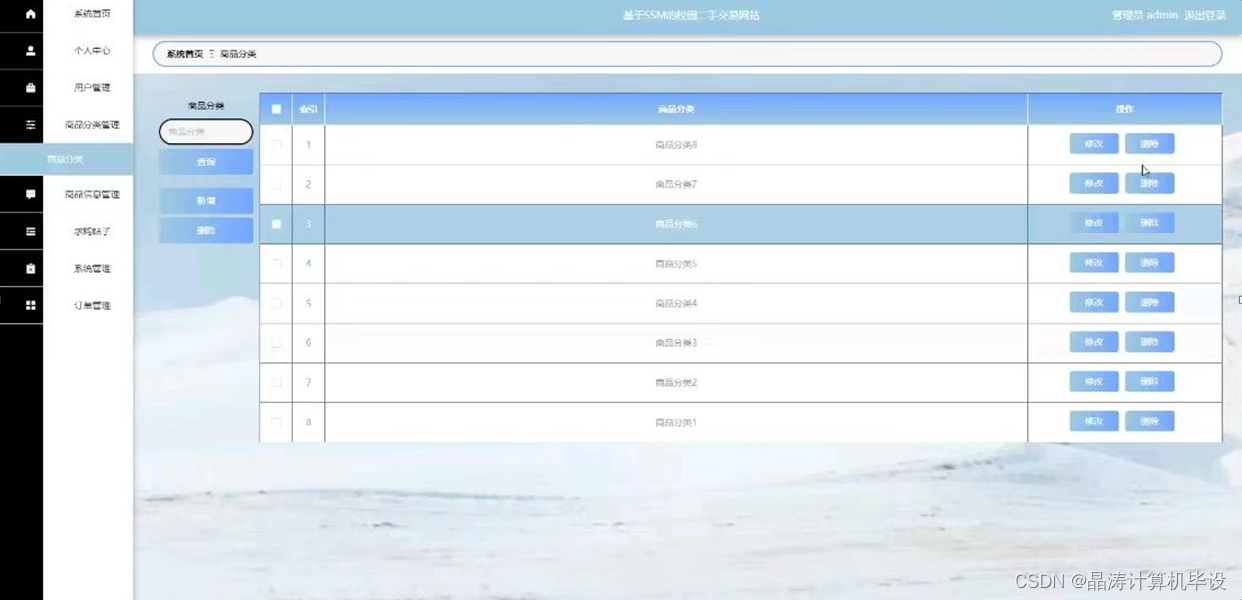Click the home icon in the sidebar
Image resolution: width=1242 pixels, height=600 pixels.
(30, 14)
